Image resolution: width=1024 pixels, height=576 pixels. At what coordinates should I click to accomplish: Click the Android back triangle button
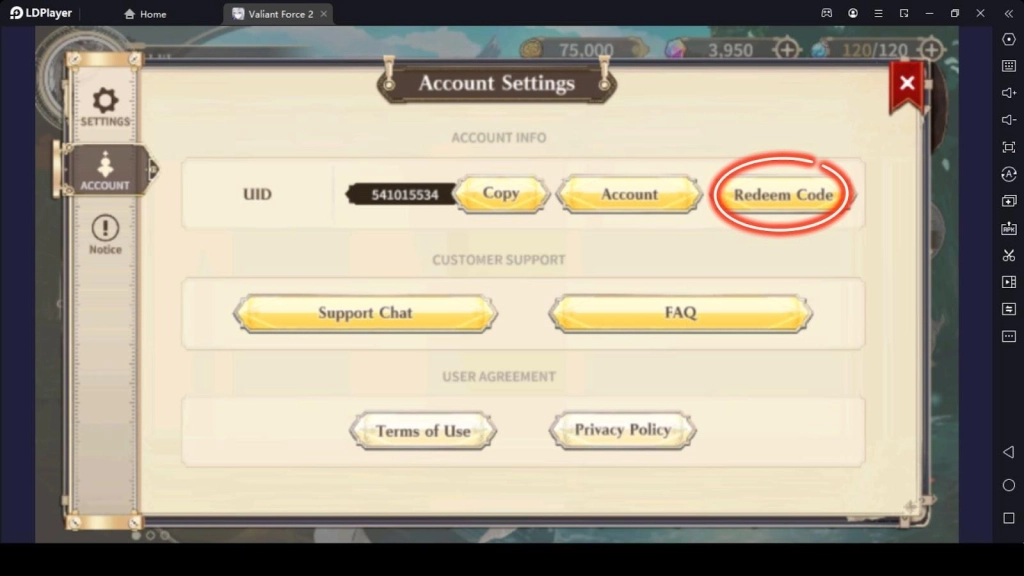click(1009, 452)
